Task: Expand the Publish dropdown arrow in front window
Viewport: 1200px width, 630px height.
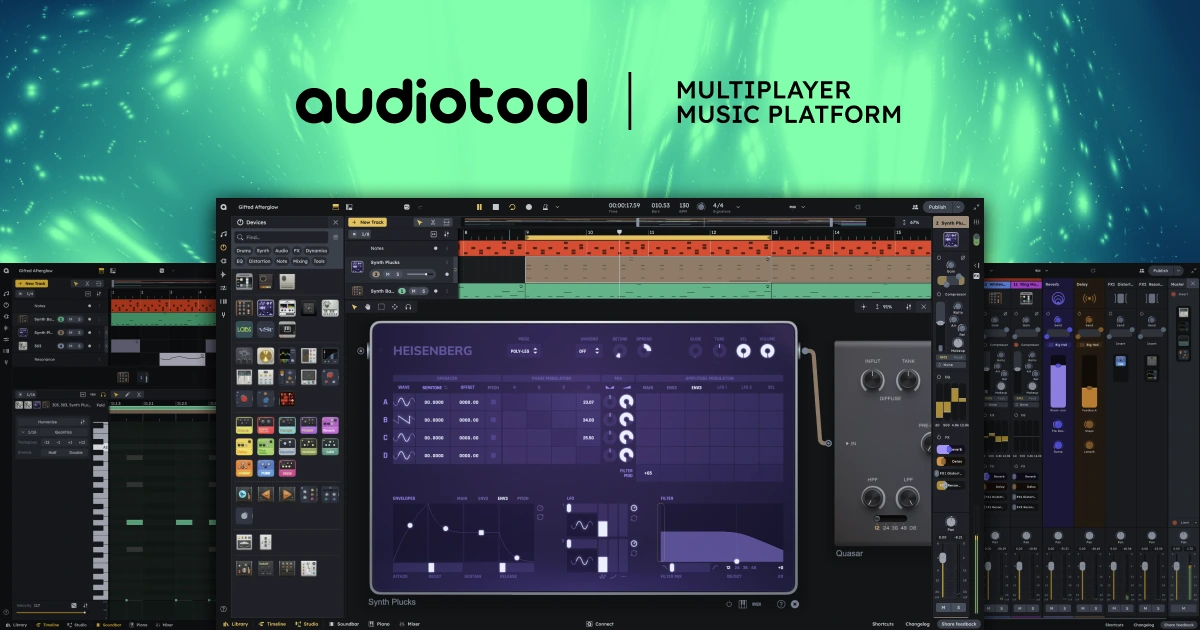Action: 958,207
